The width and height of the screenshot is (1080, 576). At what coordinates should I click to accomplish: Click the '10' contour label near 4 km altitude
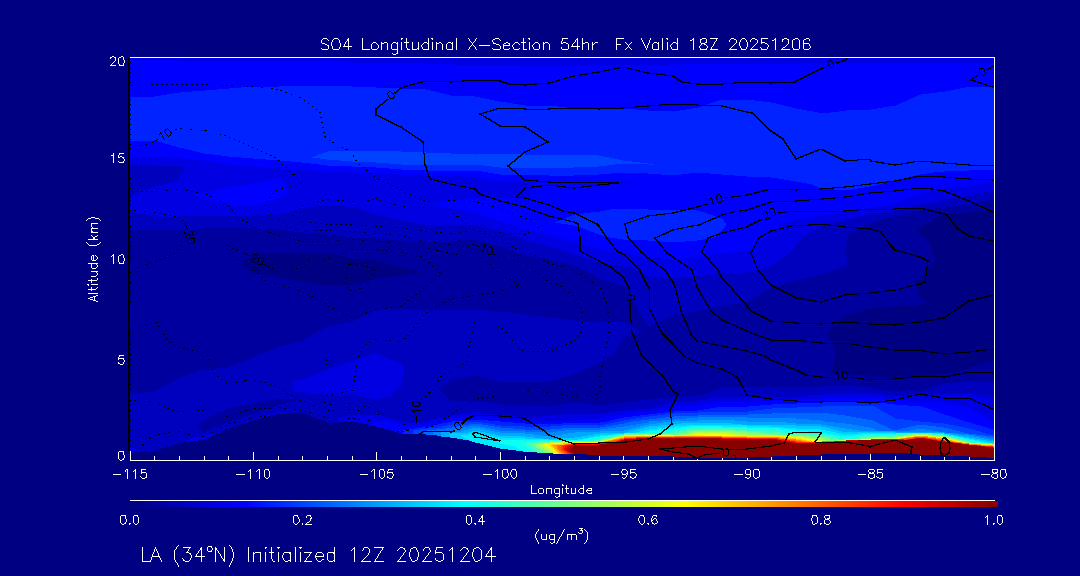[x=841, y=375]
